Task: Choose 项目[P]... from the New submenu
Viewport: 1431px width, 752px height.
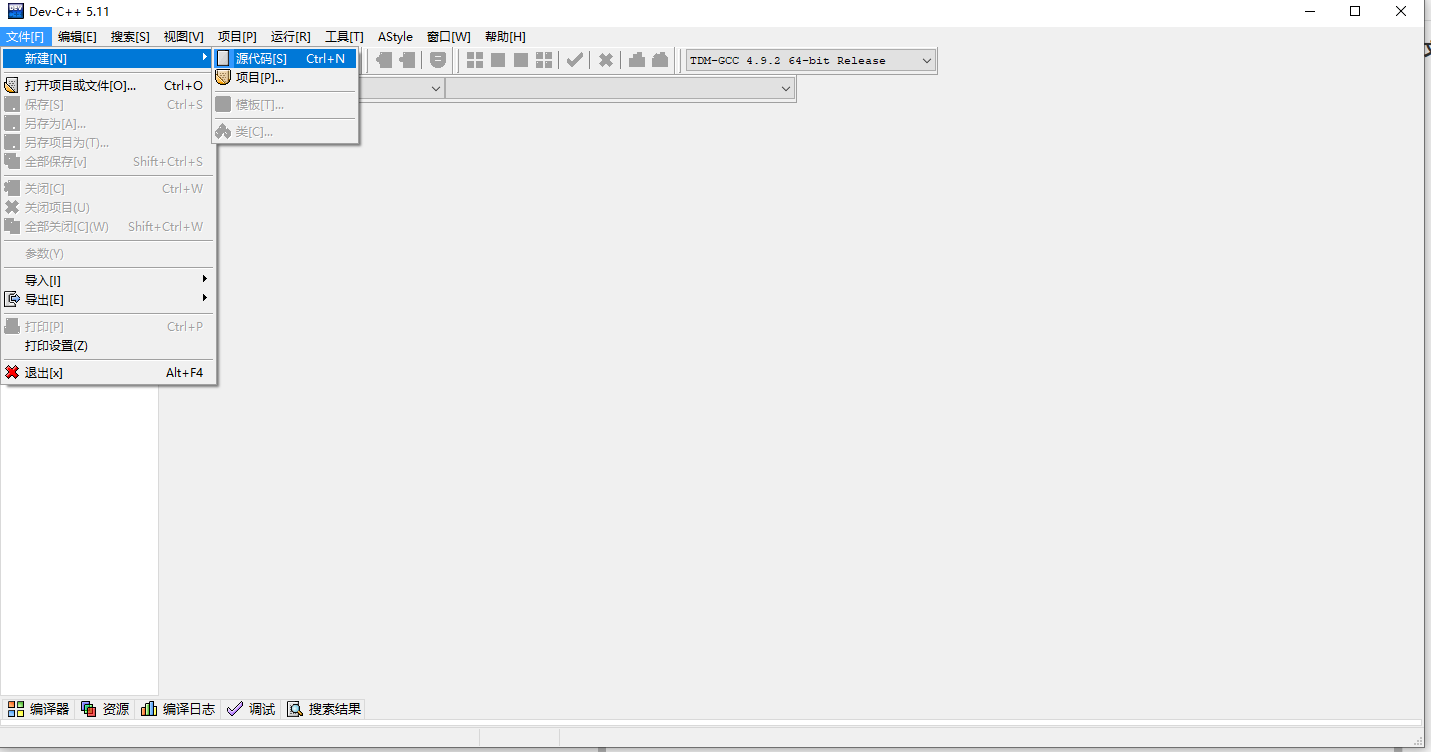Action: point(285,77)
